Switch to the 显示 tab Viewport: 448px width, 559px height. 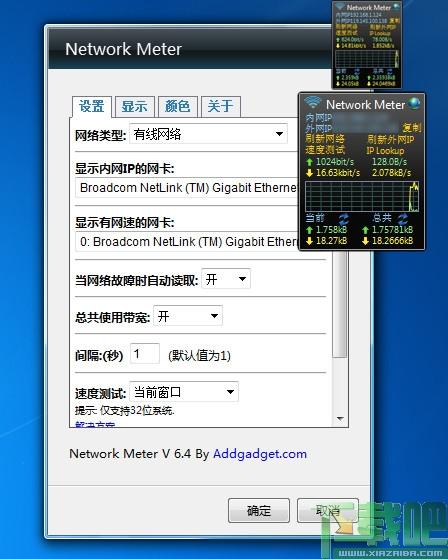[135, 106]
